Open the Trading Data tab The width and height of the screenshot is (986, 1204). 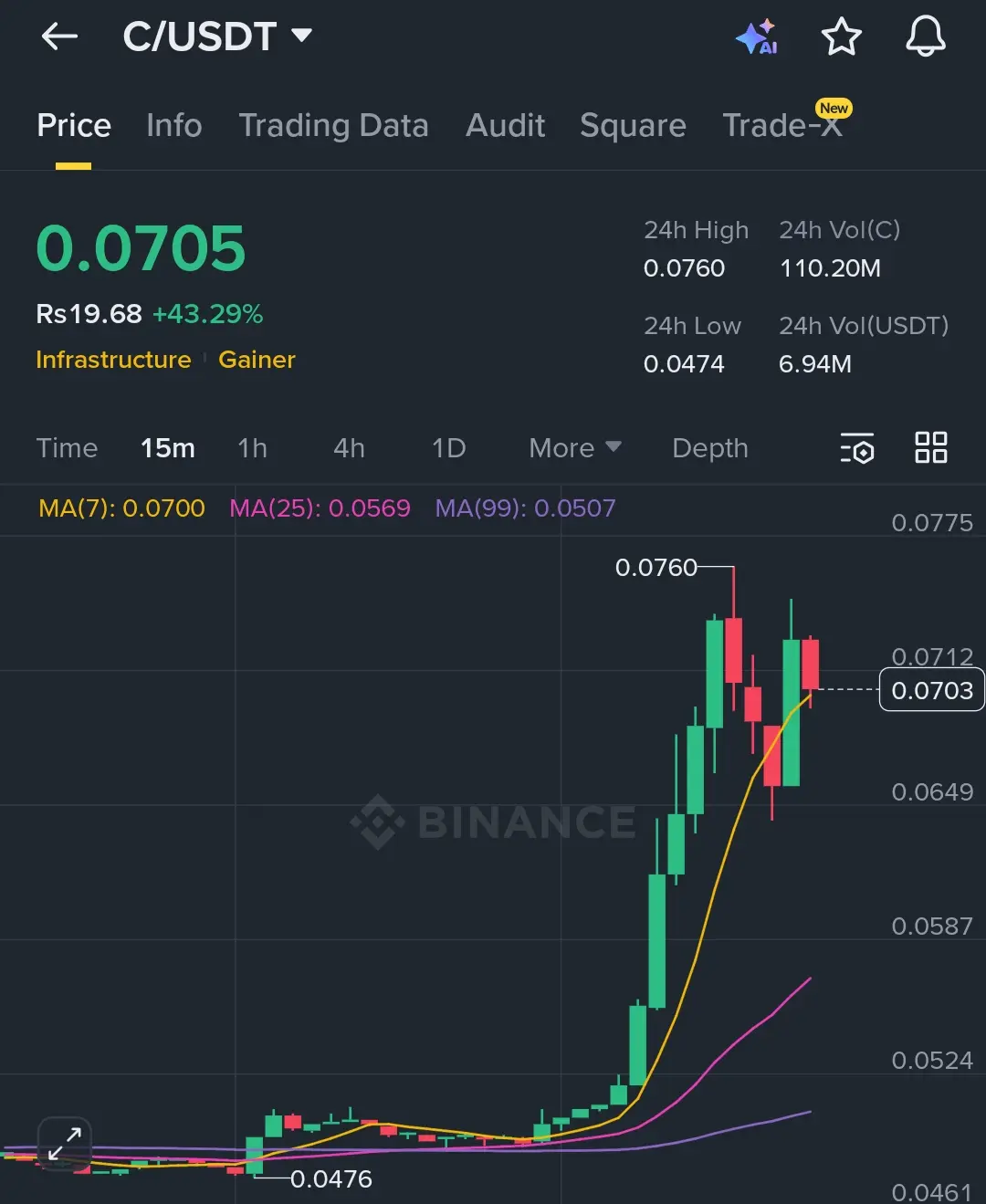333,125
